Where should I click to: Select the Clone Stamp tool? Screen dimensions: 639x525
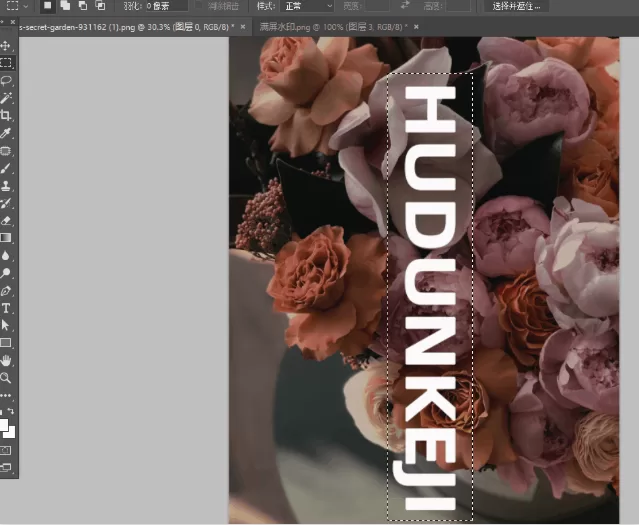pos(6,186)
